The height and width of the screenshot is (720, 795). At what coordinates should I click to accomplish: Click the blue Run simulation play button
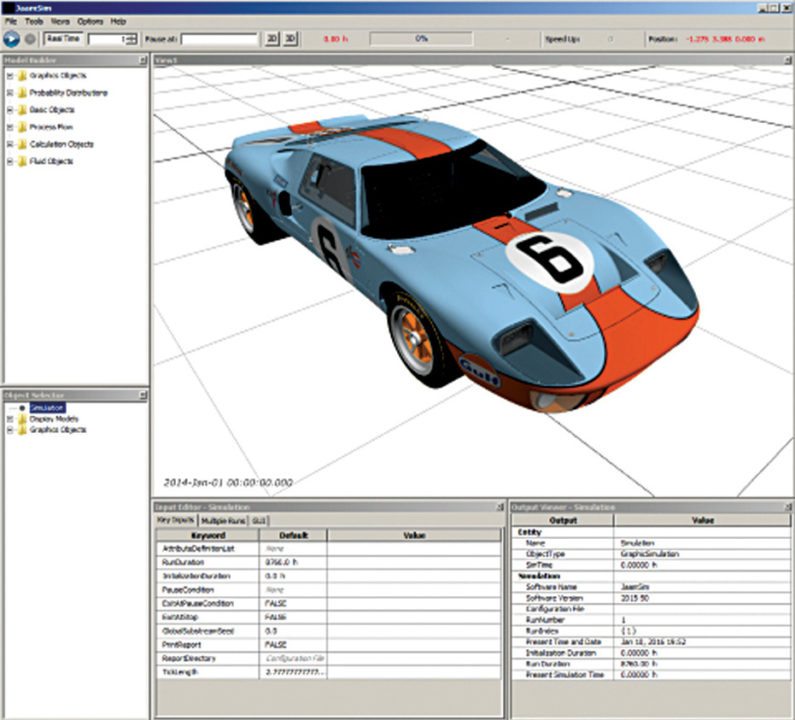[x=12, y=39]
